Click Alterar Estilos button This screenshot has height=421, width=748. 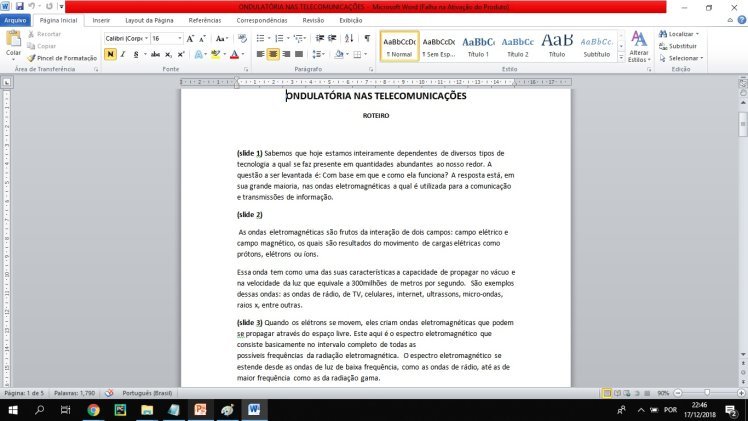639,46
